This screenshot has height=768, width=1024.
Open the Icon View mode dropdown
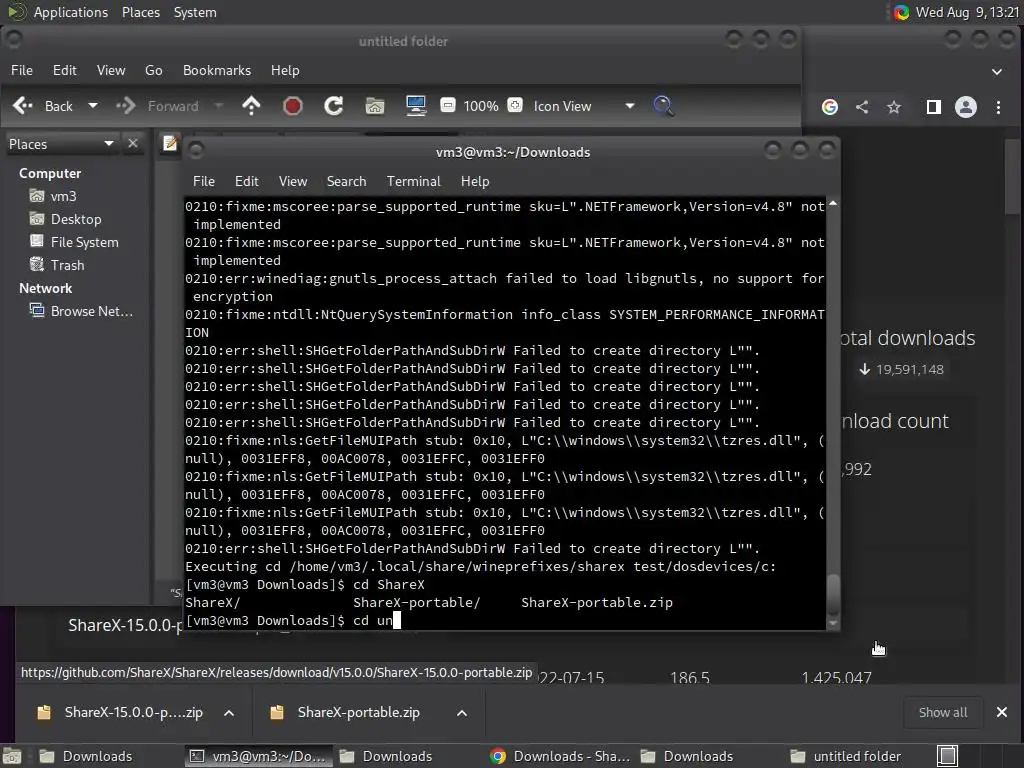584,106
